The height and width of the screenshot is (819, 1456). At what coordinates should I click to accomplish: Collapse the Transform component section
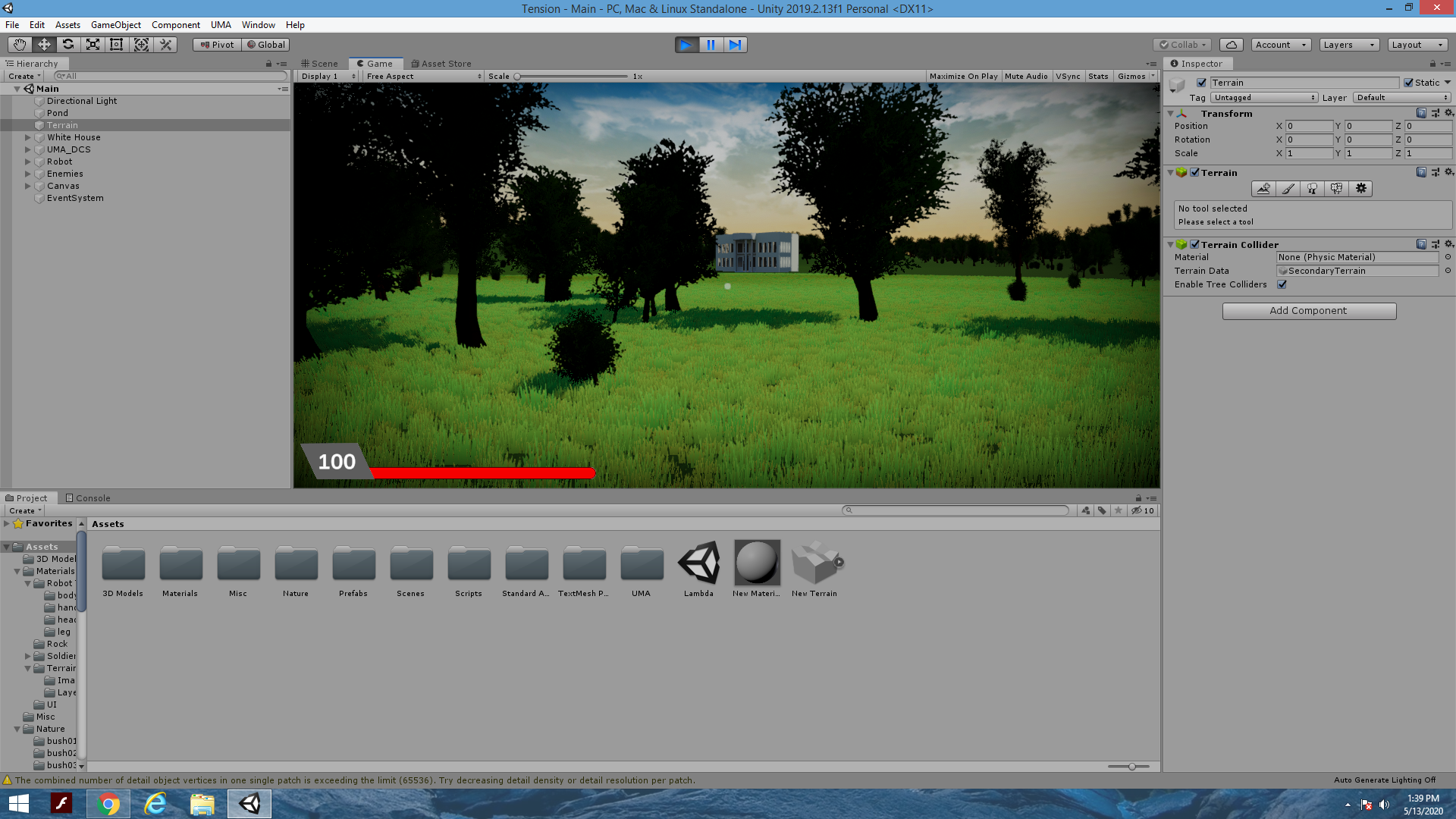[1171, 113]
